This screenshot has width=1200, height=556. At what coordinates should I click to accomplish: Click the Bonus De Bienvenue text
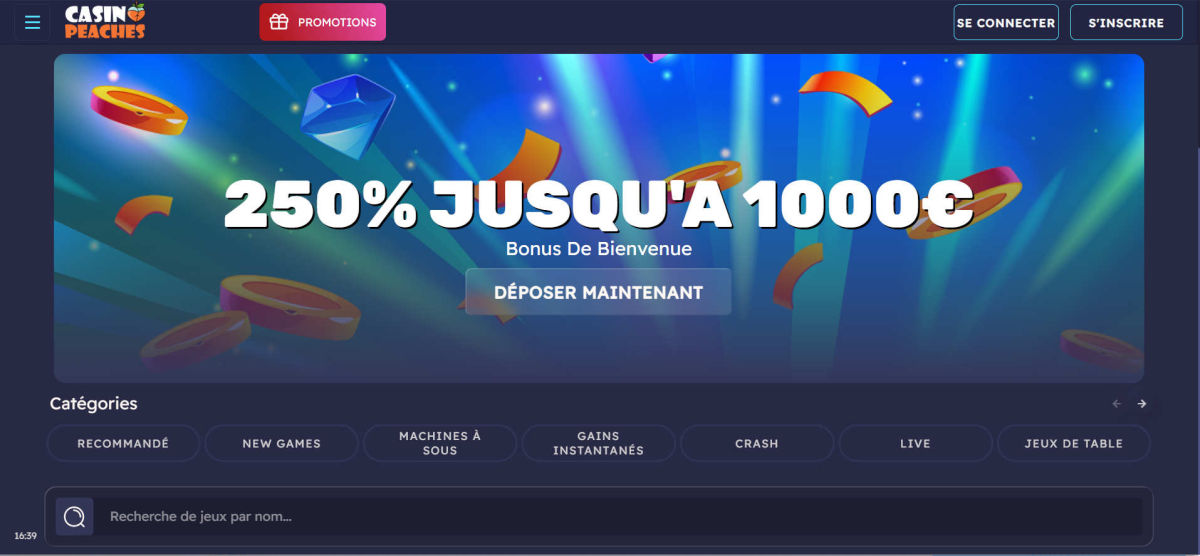[x=598, y=249]
